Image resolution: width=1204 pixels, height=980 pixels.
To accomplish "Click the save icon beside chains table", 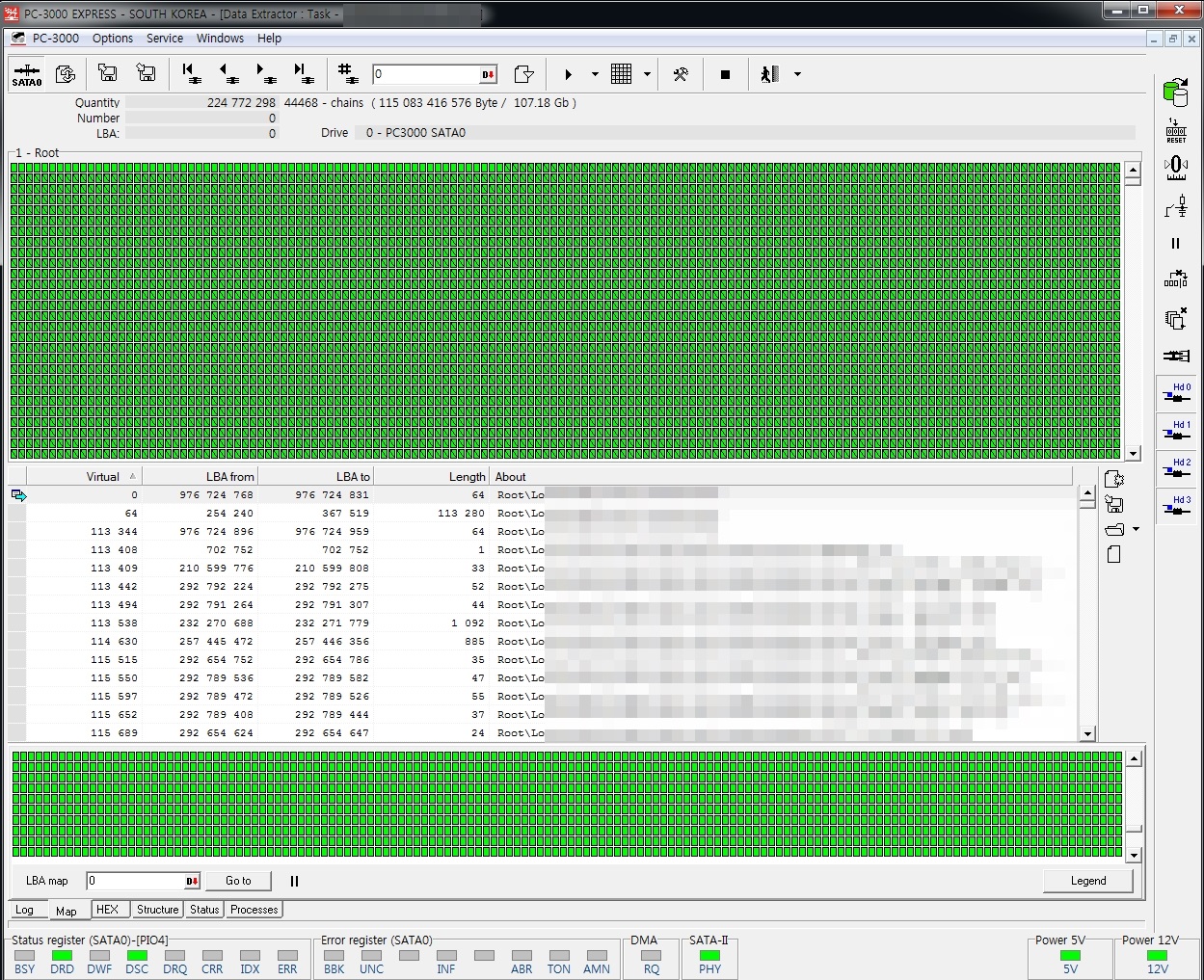I will [x=1114, y=504].
